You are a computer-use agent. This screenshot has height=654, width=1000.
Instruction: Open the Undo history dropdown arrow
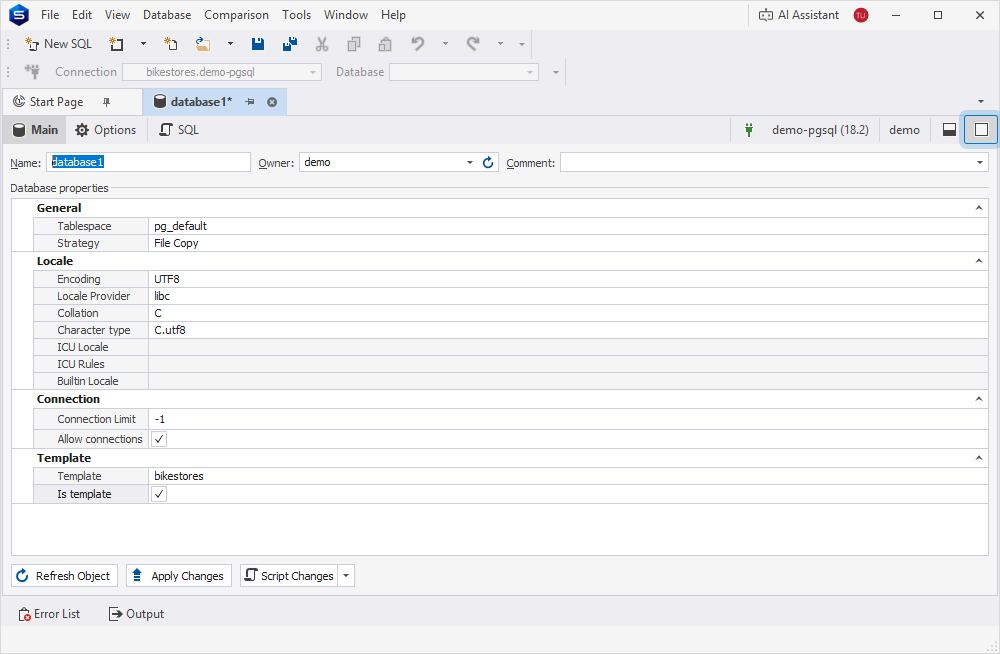pyautogui.click(x=445, y=44)
